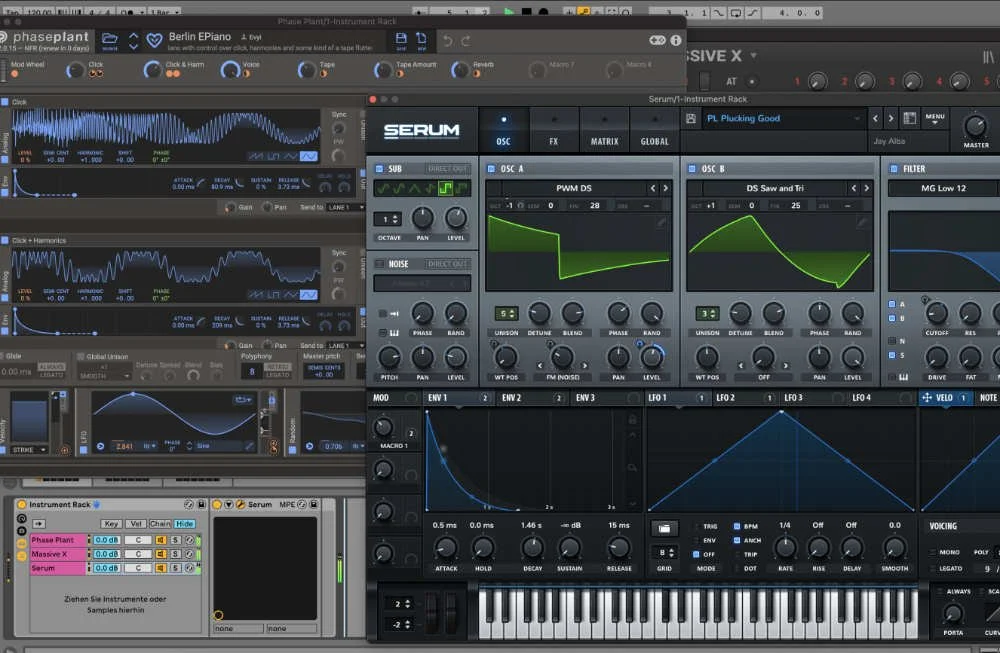
Task: Open Serum's preset browser sheet icon
Action: 910,117
